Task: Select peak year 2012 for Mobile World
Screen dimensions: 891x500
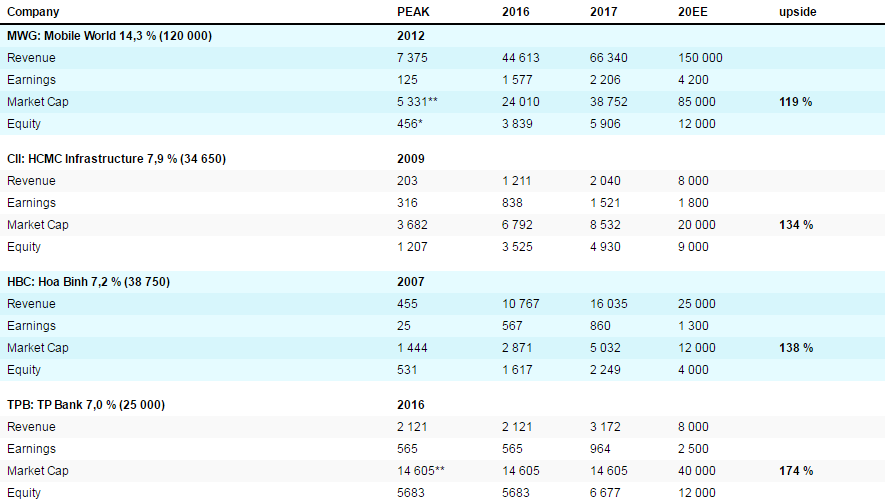Action: pyautogui.click(x=411, y=36)
